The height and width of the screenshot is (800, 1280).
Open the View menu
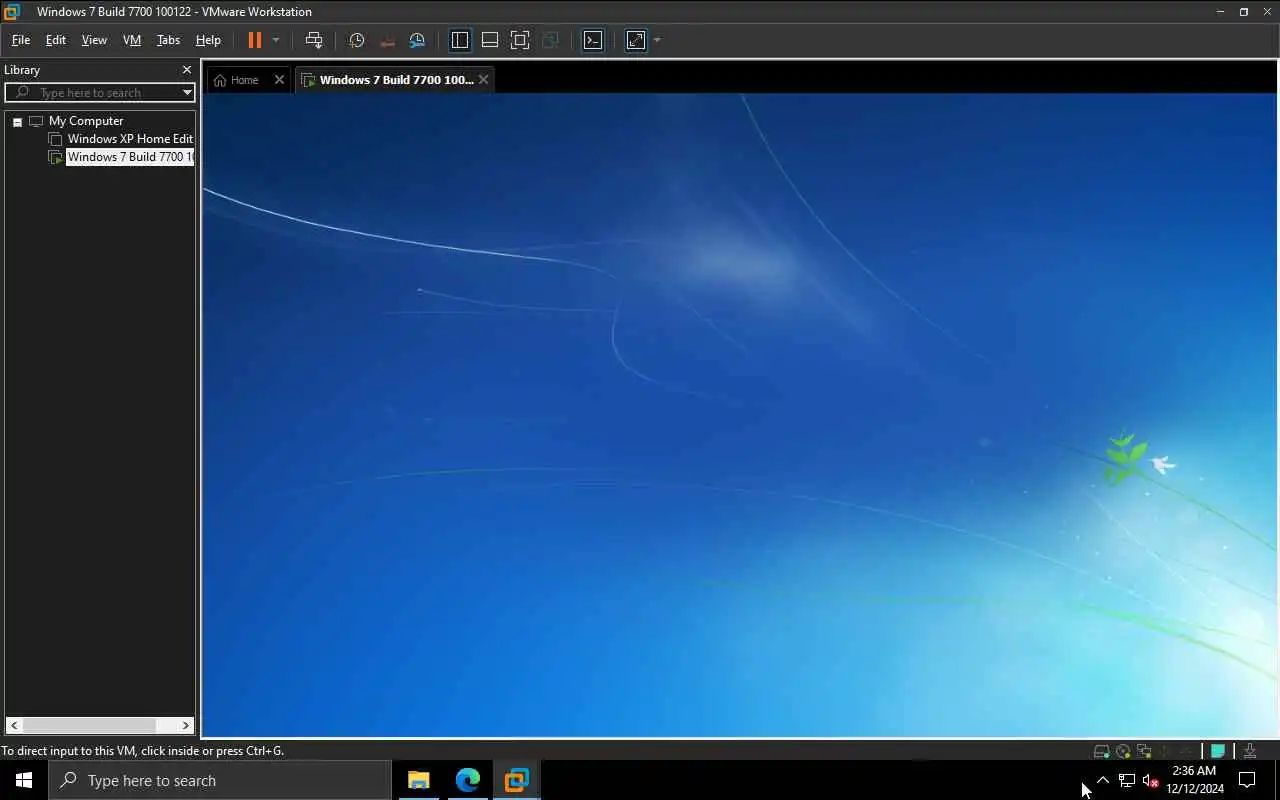click(94, 40)
